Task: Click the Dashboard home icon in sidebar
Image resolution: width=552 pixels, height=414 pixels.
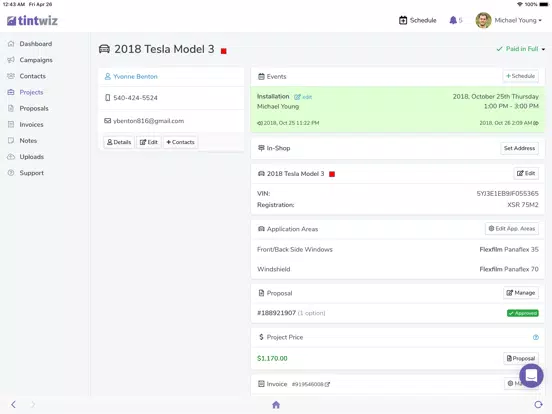Action: click(11, 44)
